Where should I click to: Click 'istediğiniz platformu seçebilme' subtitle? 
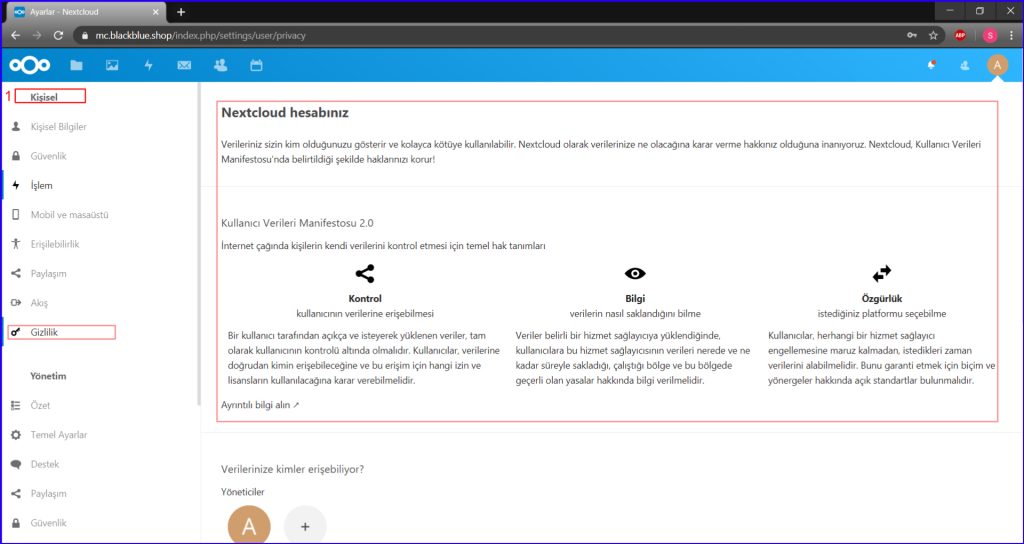coord(882,313)
